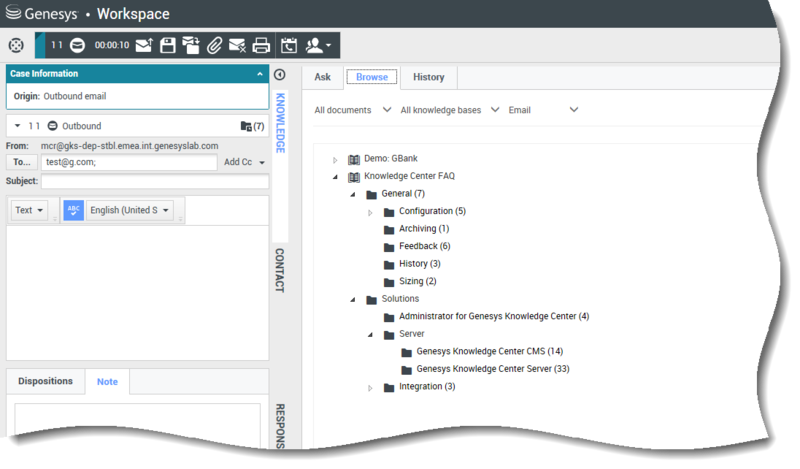Click the round email interaction icon in toolbar

pos(78,45)
